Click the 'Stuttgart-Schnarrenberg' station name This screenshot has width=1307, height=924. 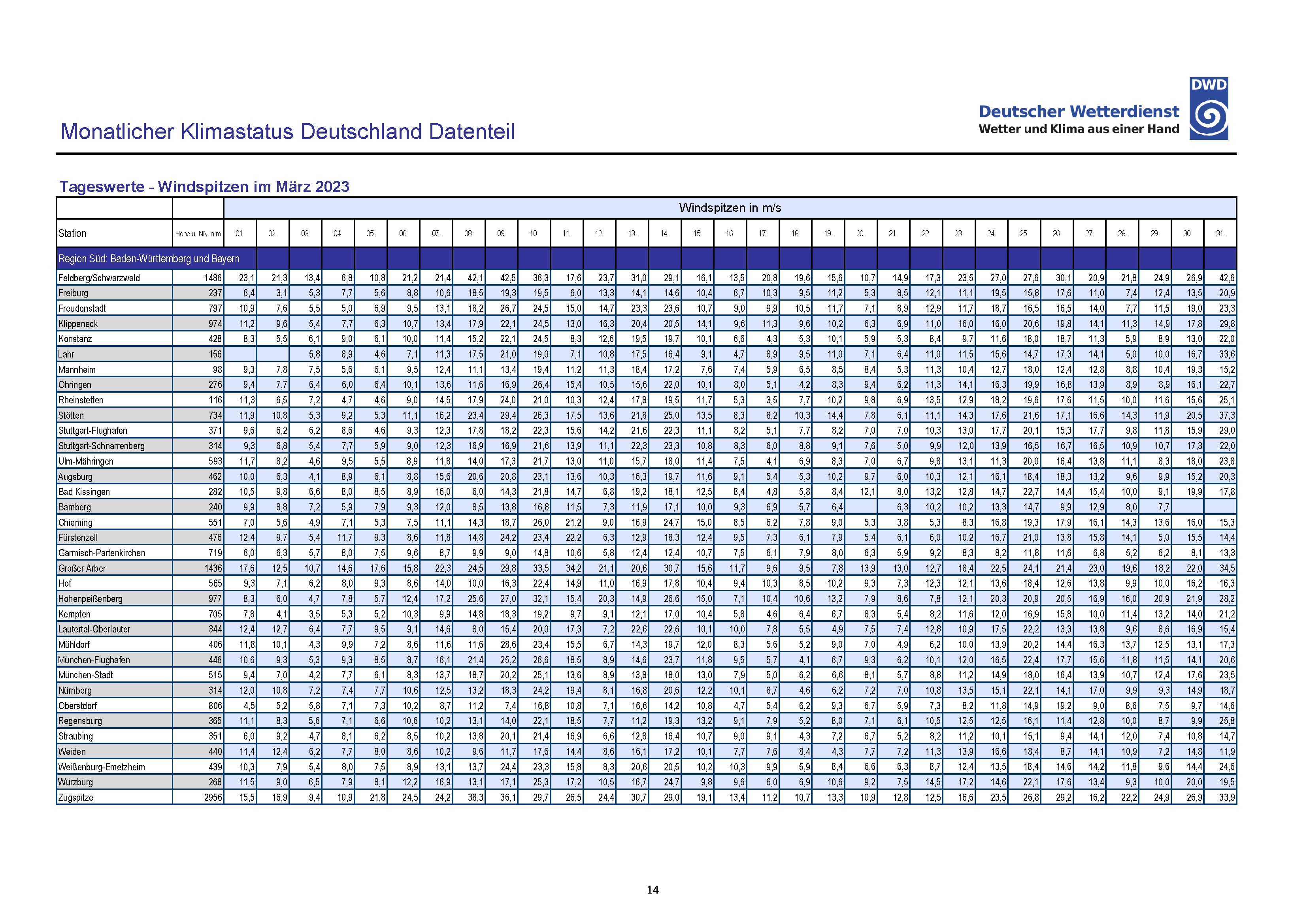(101, 446)
